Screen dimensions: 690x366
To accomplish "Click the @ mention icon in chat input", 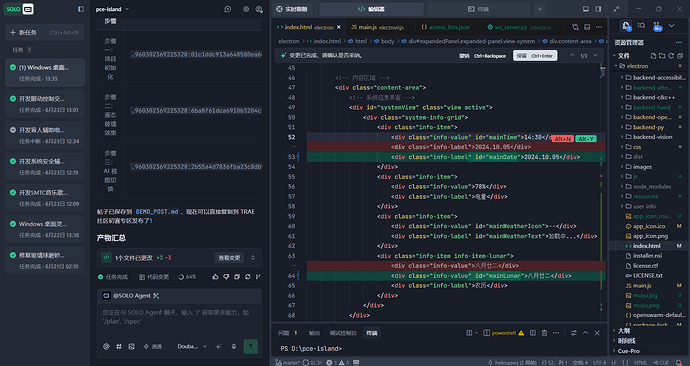I will [106, 346].
